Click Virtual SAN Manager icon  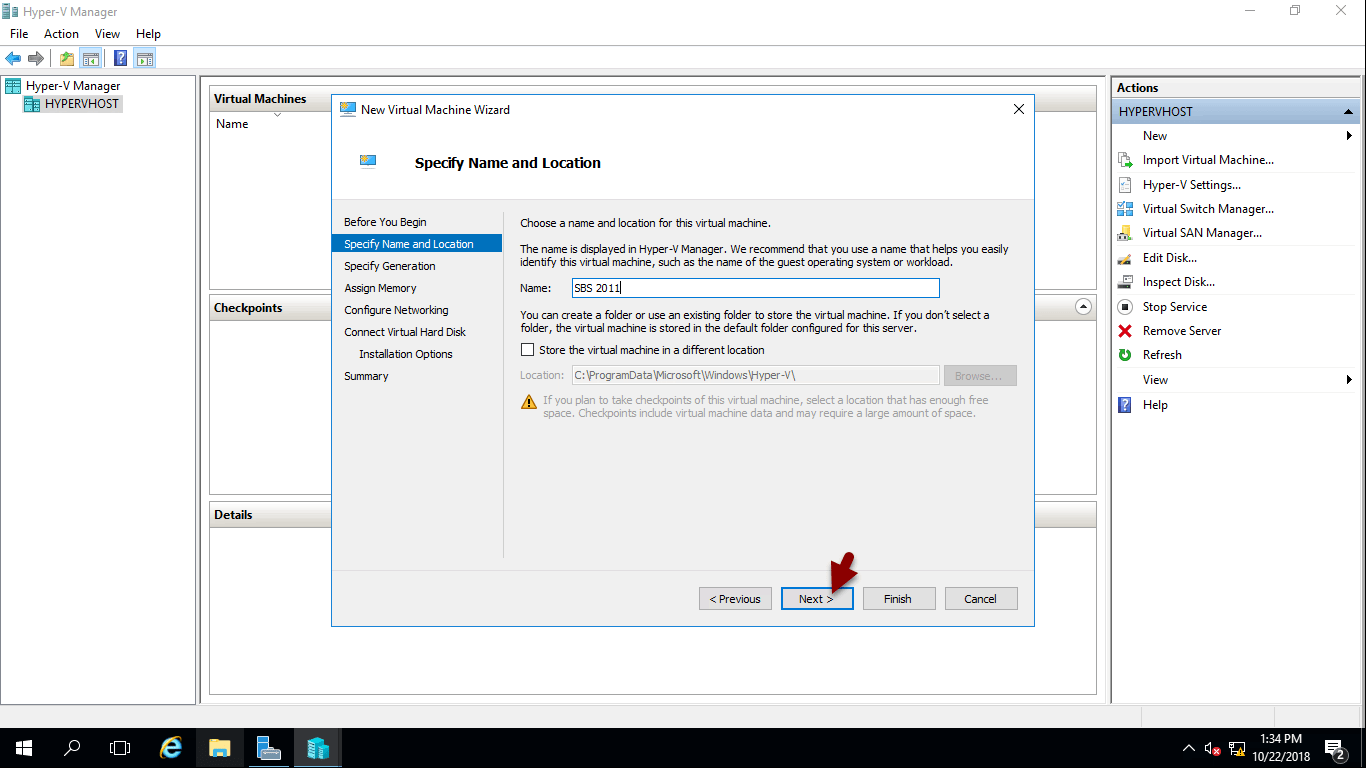coord(1125,233)
